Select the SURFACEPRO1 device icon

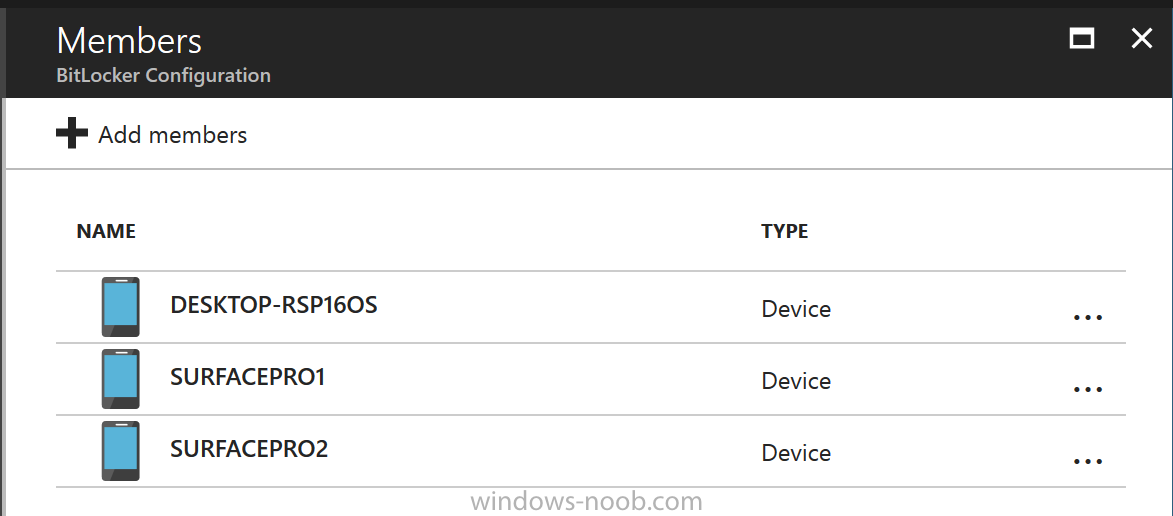pos(120,379)
